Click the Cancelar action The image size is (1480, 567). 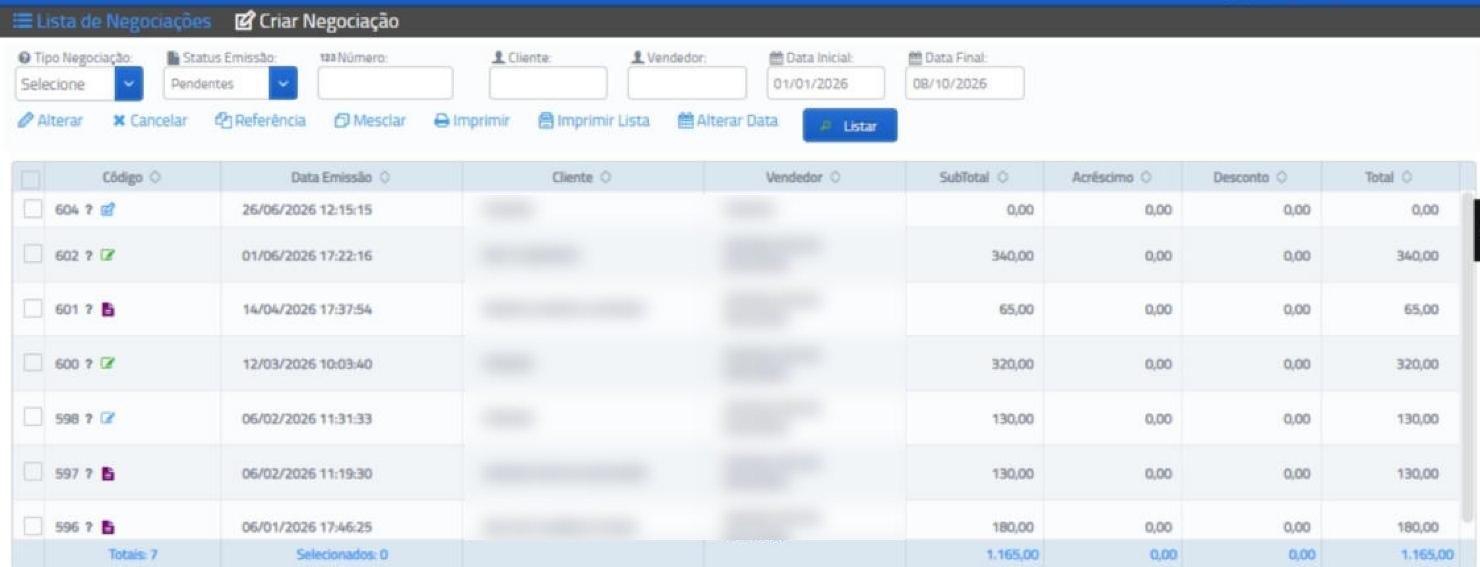(x=150, y=121)
